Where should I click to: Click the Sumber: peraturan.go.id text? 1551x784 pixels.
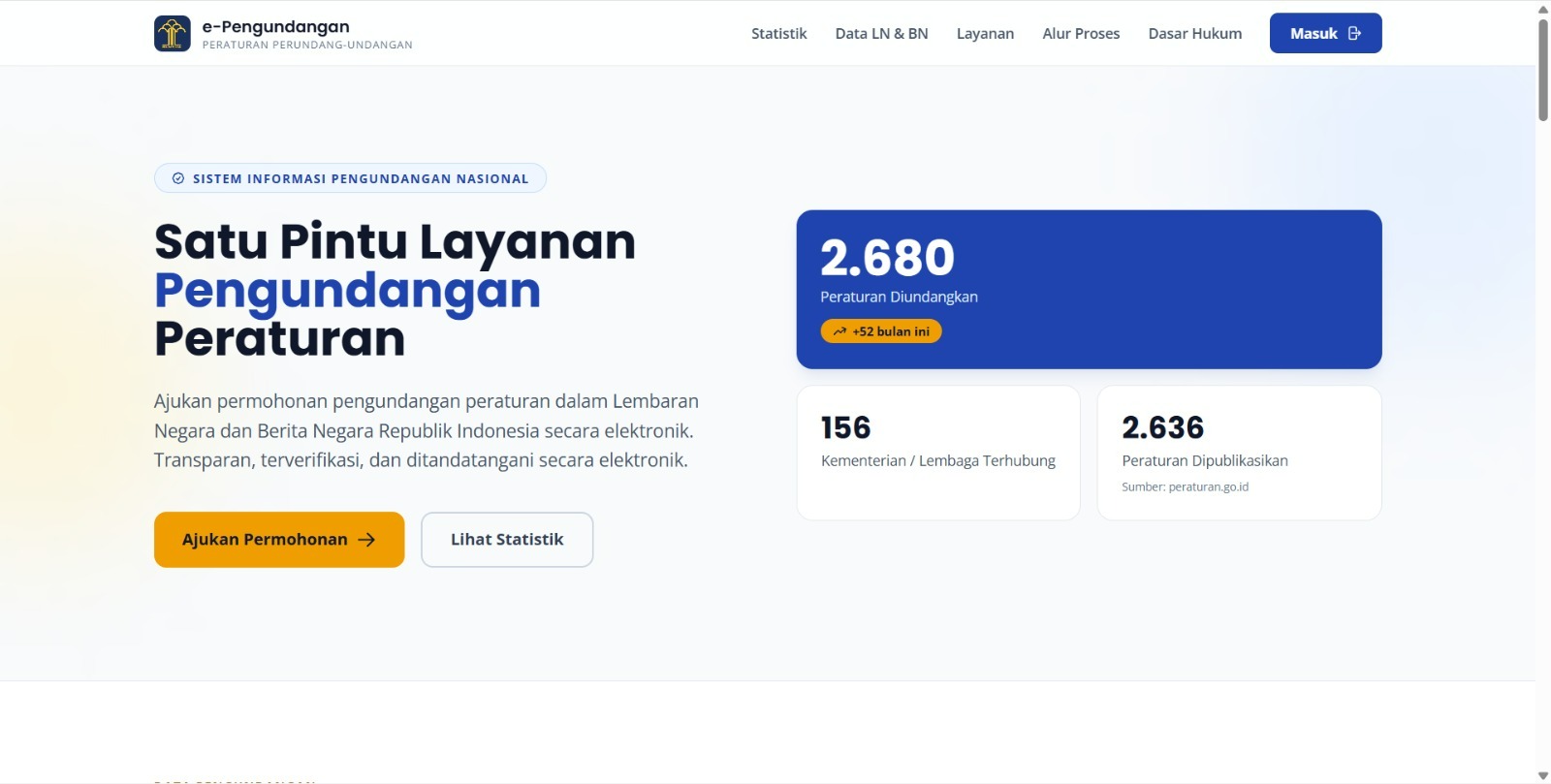[x=1185, y=486]
